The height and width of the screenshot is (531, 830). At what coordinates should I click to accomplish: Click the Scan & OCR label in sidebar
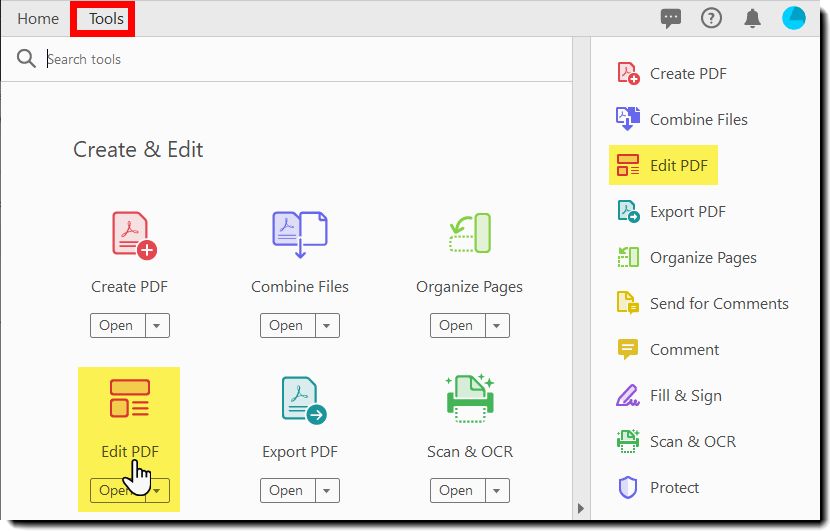(692, 442)
